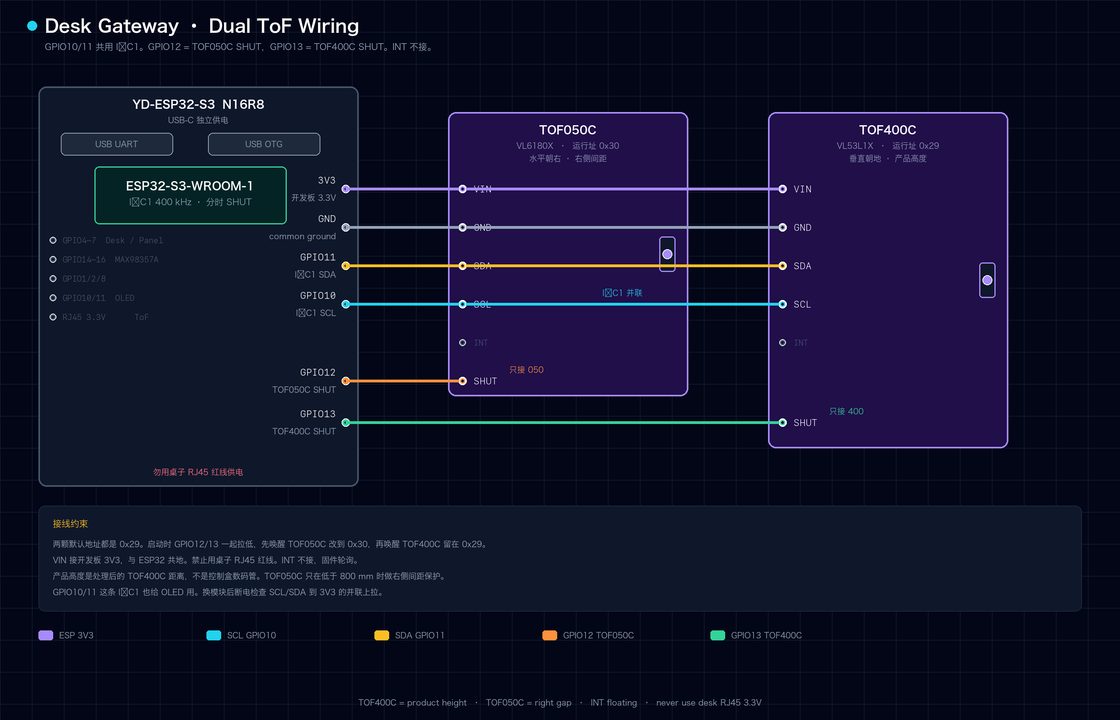Select the GPIO4-7 Desk / Panel item
Screen dimensions: 1120x720
(x=106, y=240)
